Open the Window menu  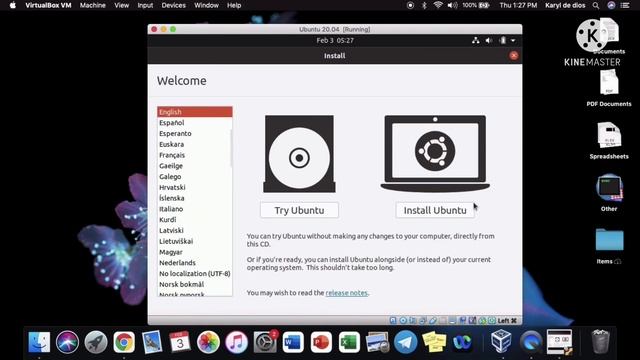(x=206, y=5)
